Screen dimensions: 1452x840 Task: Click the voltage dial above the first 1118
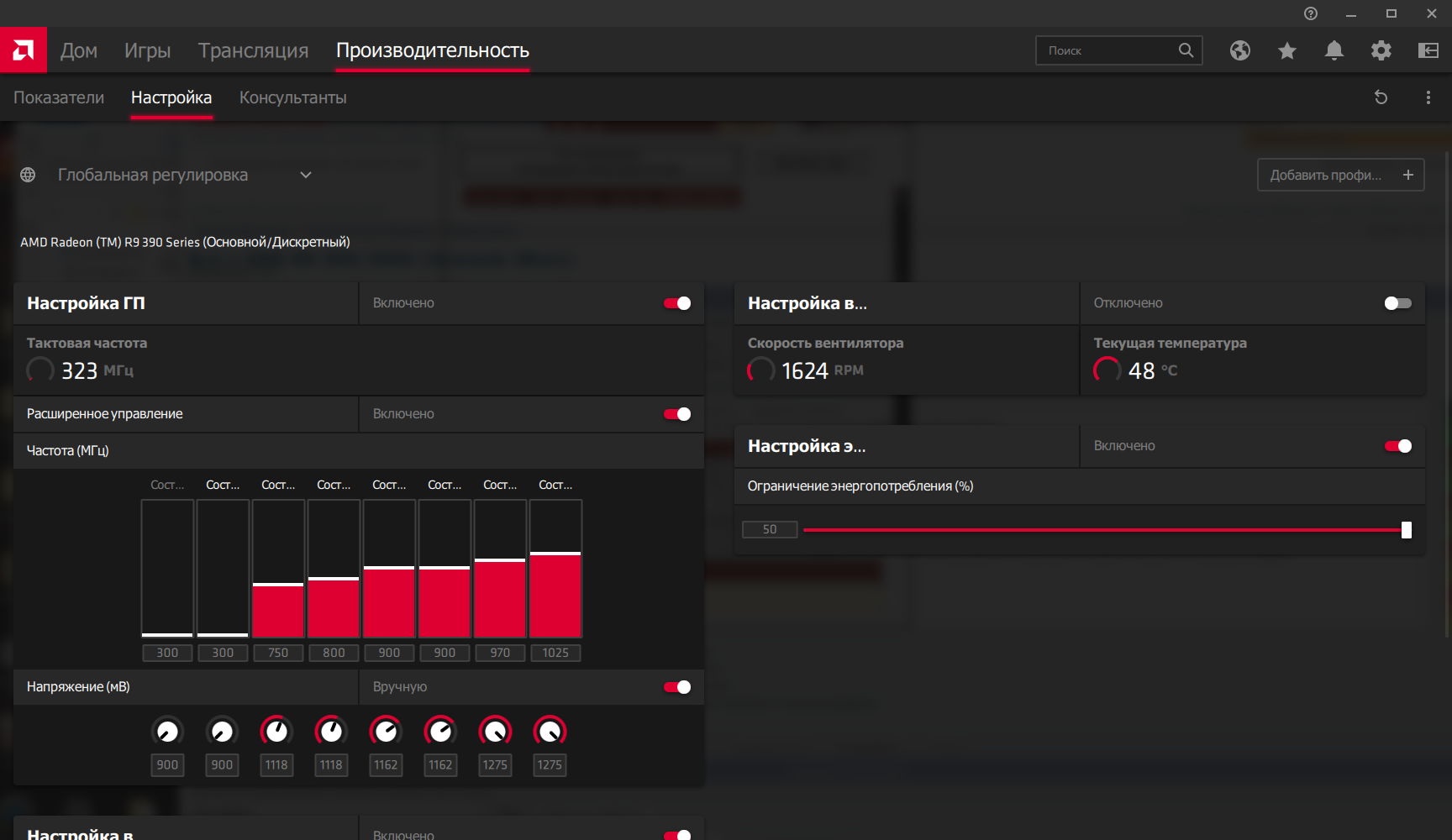coord(276,732)
